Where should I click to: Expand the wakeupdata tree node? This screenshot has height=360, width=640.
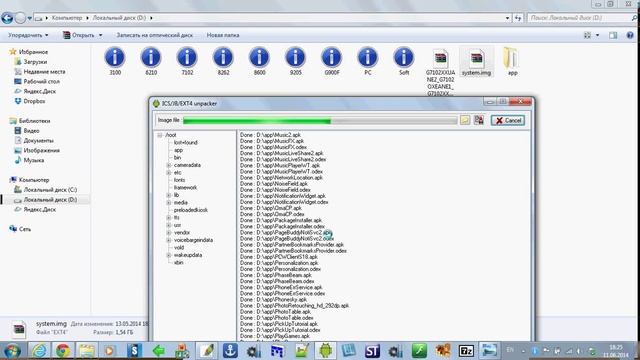click(x=169, y=255)
